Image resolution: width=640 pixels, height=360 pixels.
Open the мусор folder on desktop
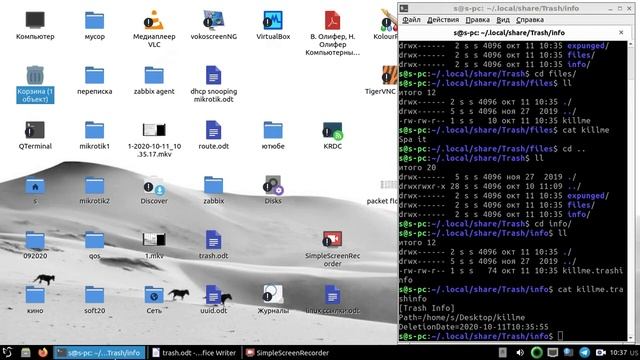(x=94, y=25)
